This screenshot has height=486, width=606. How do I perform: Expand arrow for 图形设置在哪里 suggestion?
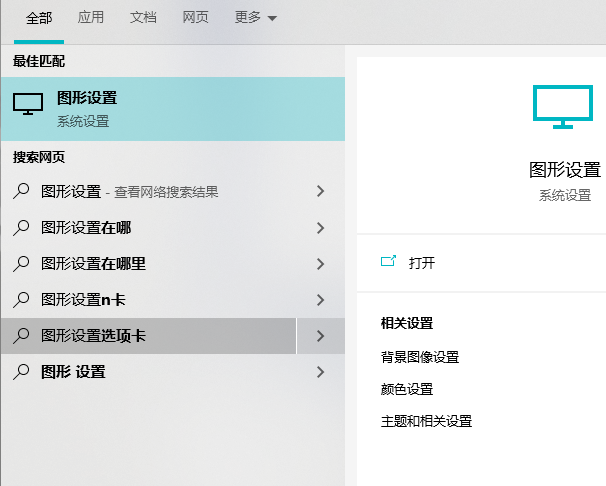click(320, 264)
